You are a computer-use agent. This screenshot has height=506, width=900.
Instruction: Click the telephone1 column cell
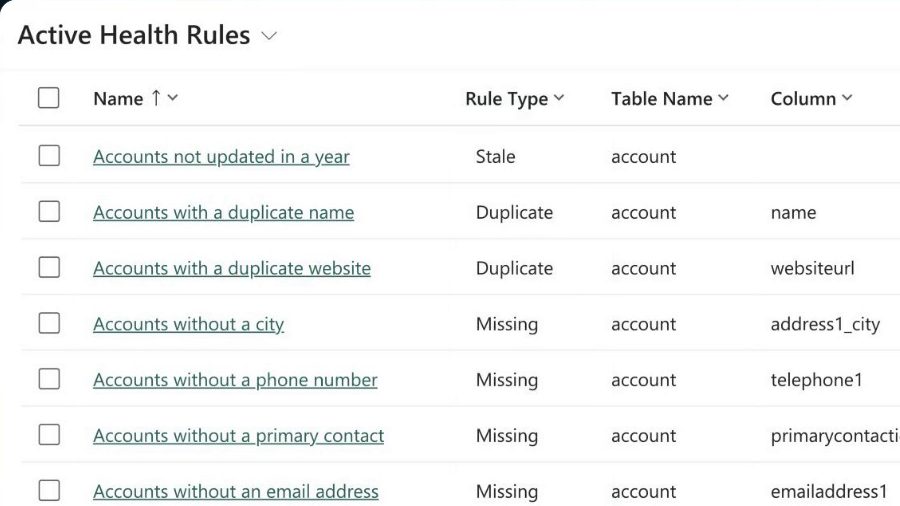tap(816, 380)
